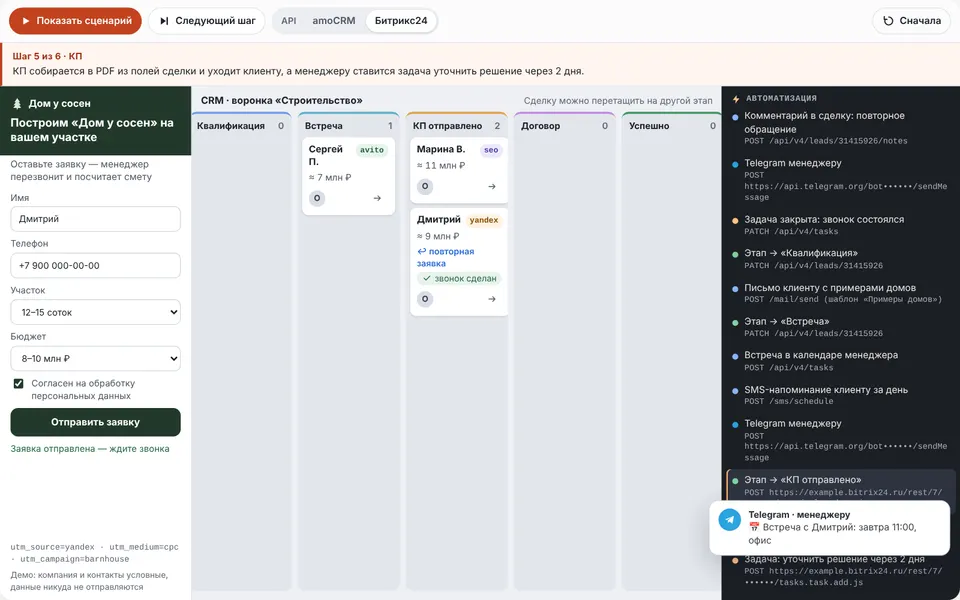
Task: Restart the demo with the Сначала button
Action: (911, 21)
